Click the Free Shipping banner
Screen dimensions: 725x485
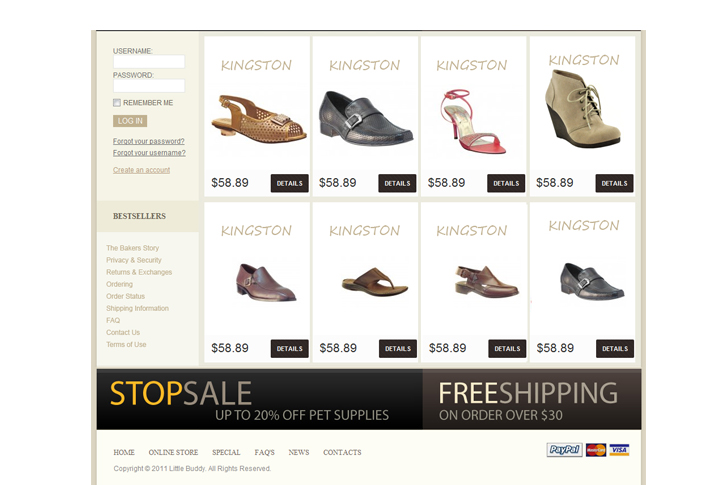(532, 399)
